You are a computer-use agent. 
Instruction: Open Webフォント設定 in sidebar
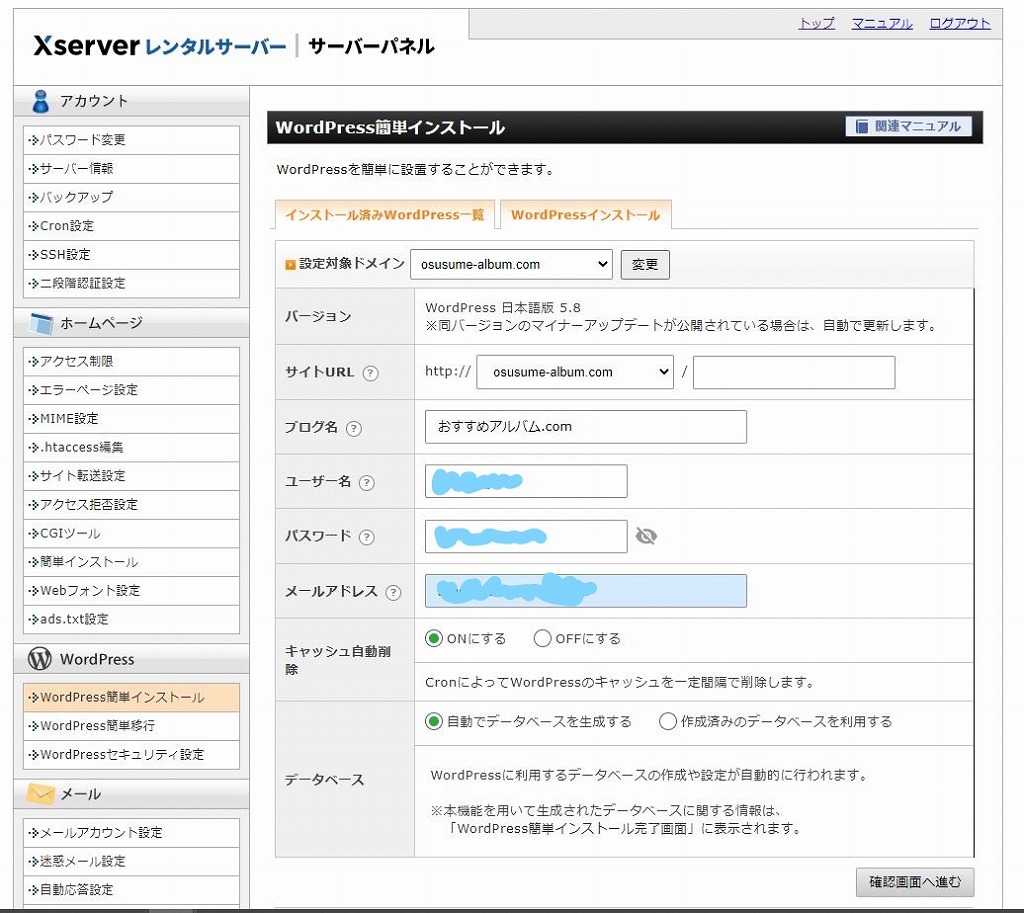pos(131,591)
